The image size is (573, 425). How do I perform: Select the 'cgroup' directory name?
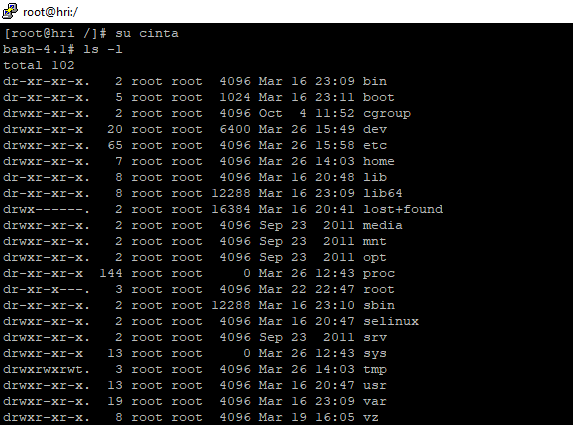pos(387,113)
